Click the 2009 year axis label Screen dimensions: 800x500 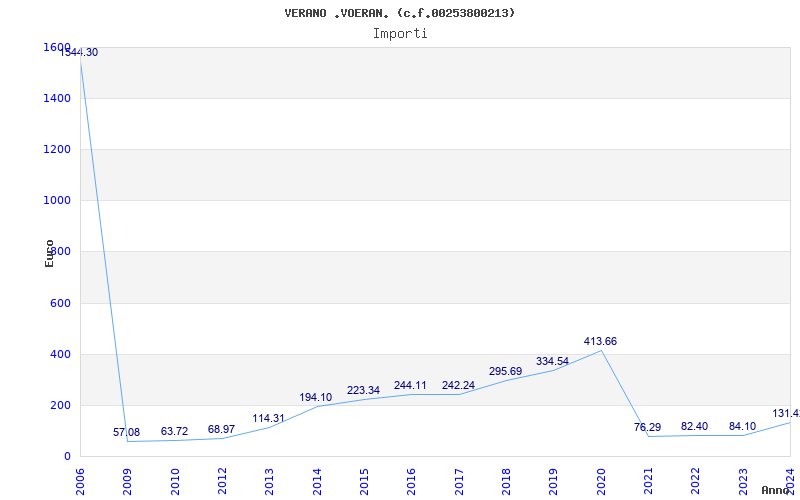point(127,480)
